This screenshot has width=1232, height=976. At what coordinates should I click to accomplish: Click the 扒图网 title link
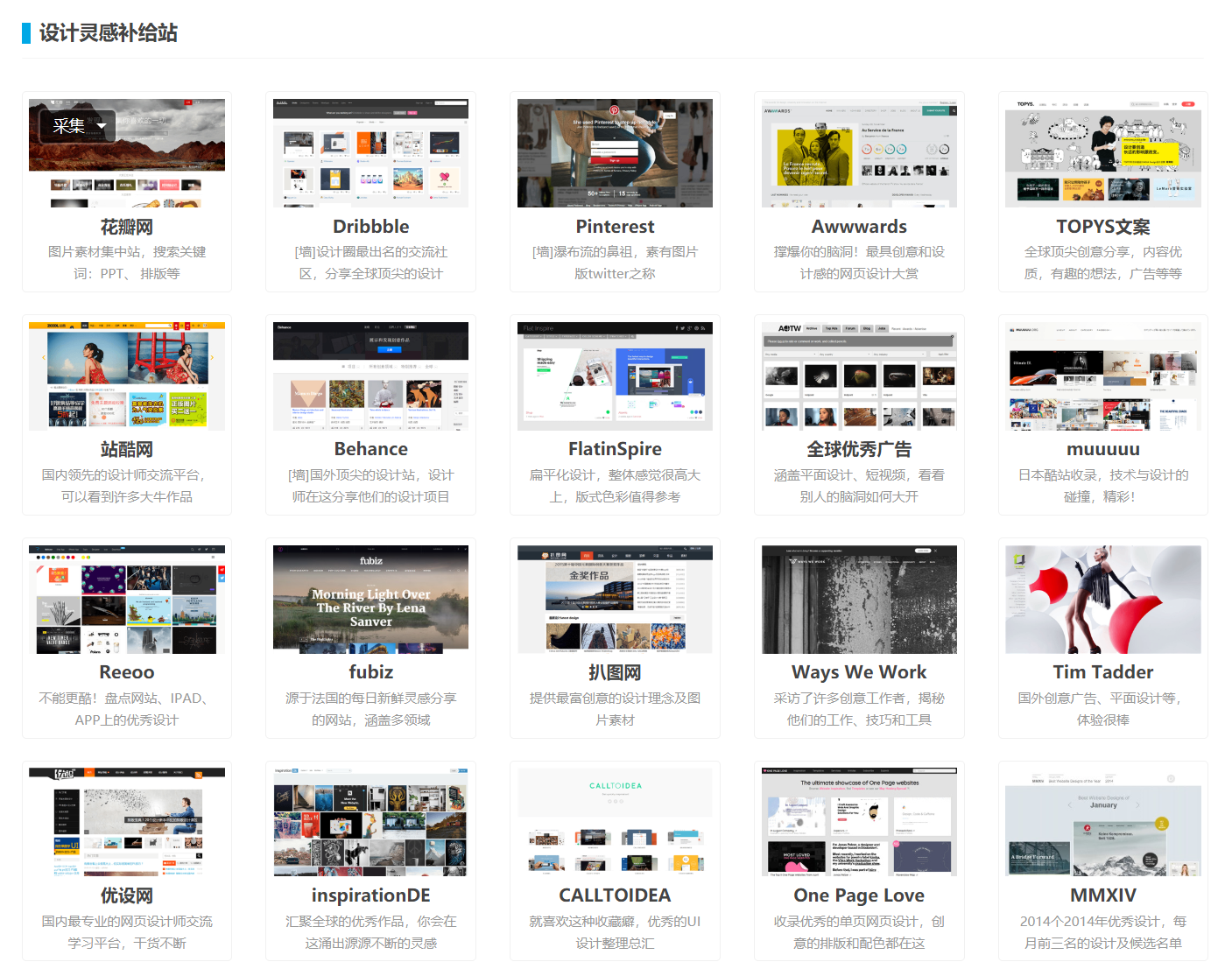point(615,672)
